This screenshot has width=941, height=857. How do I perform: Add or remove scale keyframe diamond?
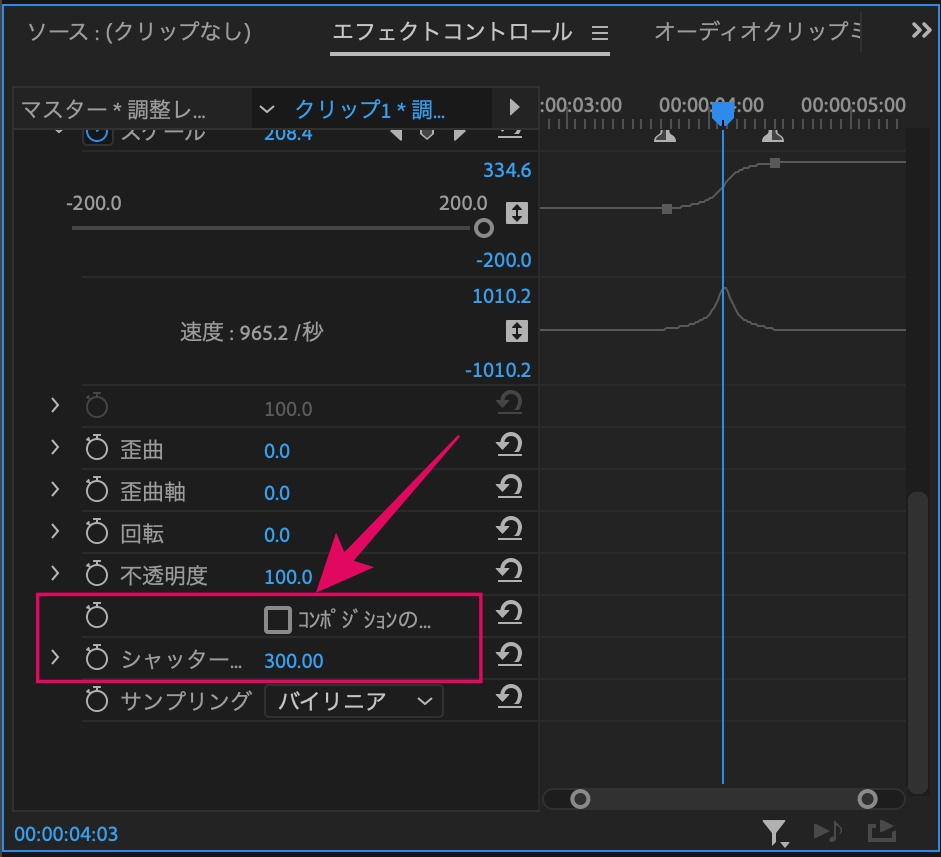pyautogui.click(x=427, y=134)
